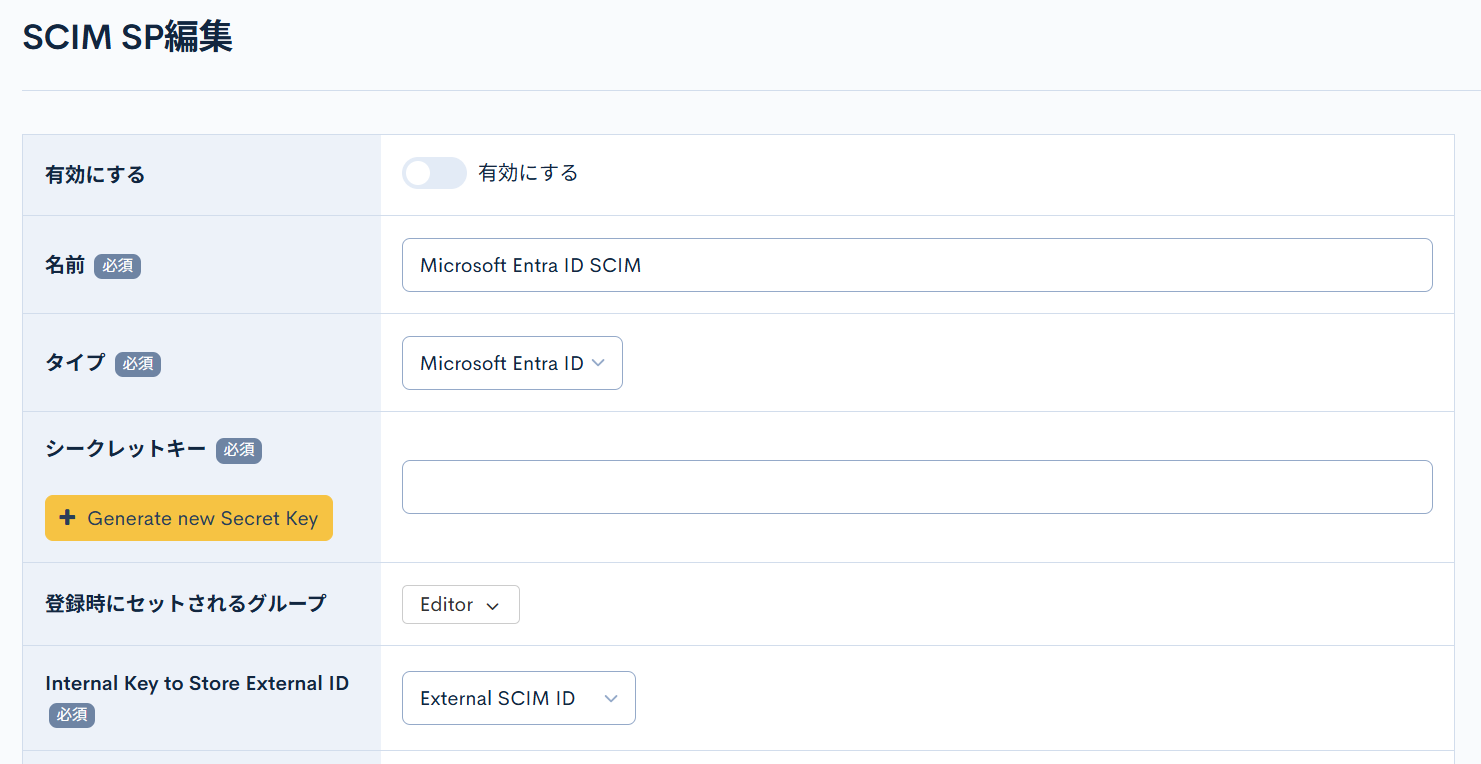The image size is (1481, 764).
Task: Click the arrow icon in Editor dropdown
Action: tap(492, 606)
